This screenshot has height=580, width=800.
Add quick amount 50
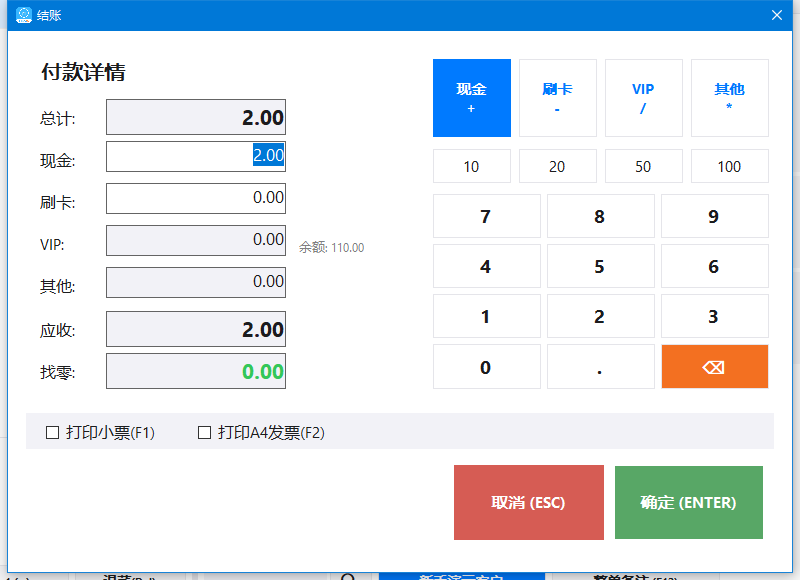click(x=643, y=166)
